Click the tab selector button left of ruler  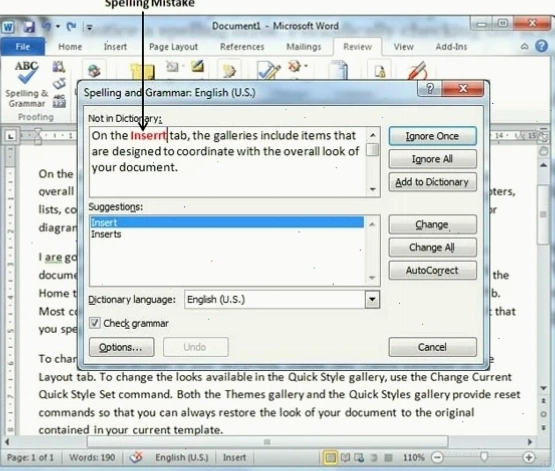pos(10,136)
